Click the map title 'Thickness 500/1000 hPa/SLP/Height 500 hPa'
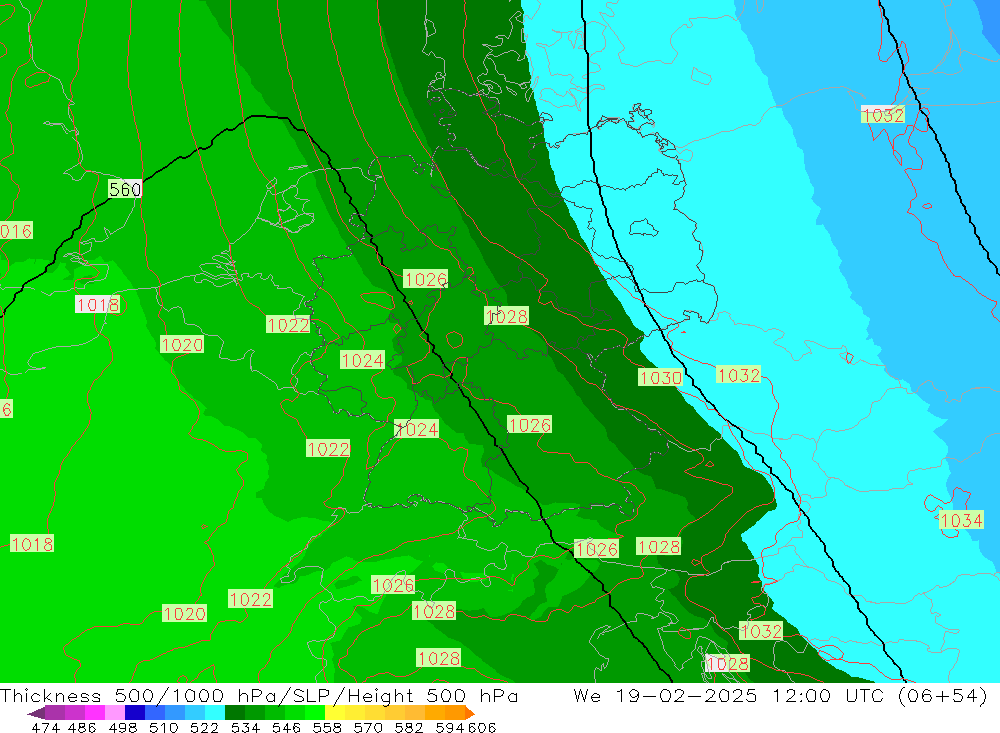Viewport: 1000px width, 733px height. pos(259,695)
